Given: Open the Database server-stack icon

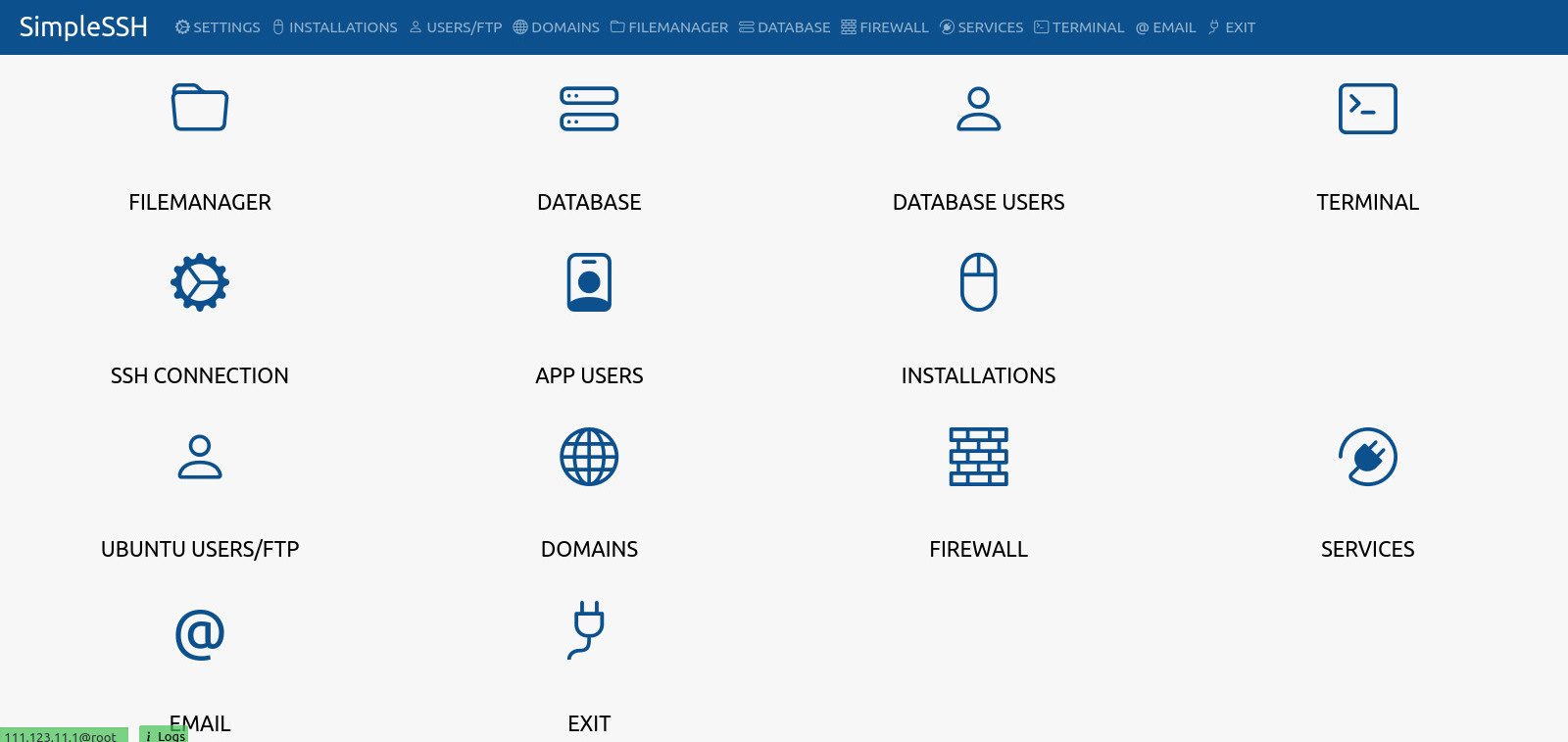Looking at the screenshot, I should click(x=589, y=109).
